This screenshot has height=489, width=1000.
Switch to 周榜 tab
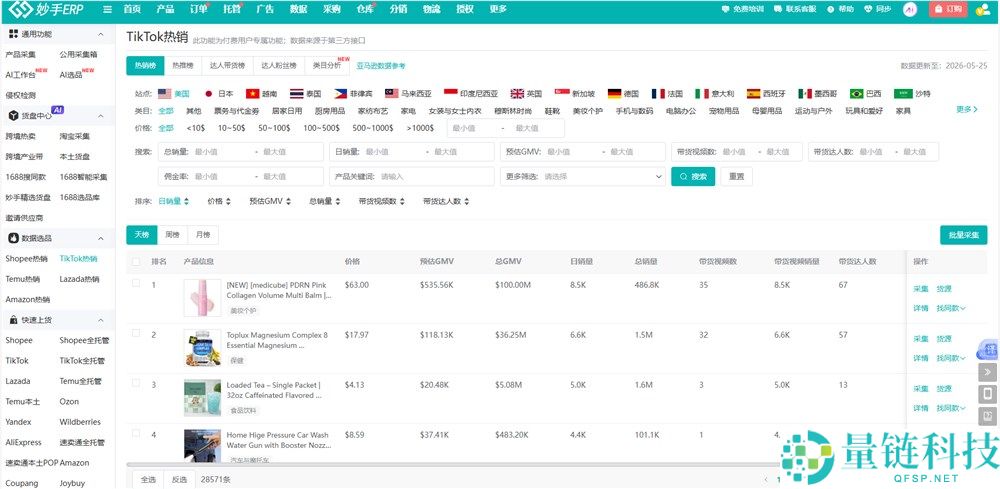click(x=172, y=235)
